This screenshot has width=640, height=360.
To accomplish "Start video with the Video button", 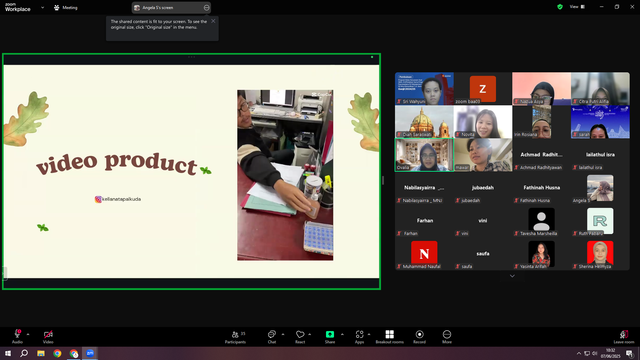I will point(48,336).
